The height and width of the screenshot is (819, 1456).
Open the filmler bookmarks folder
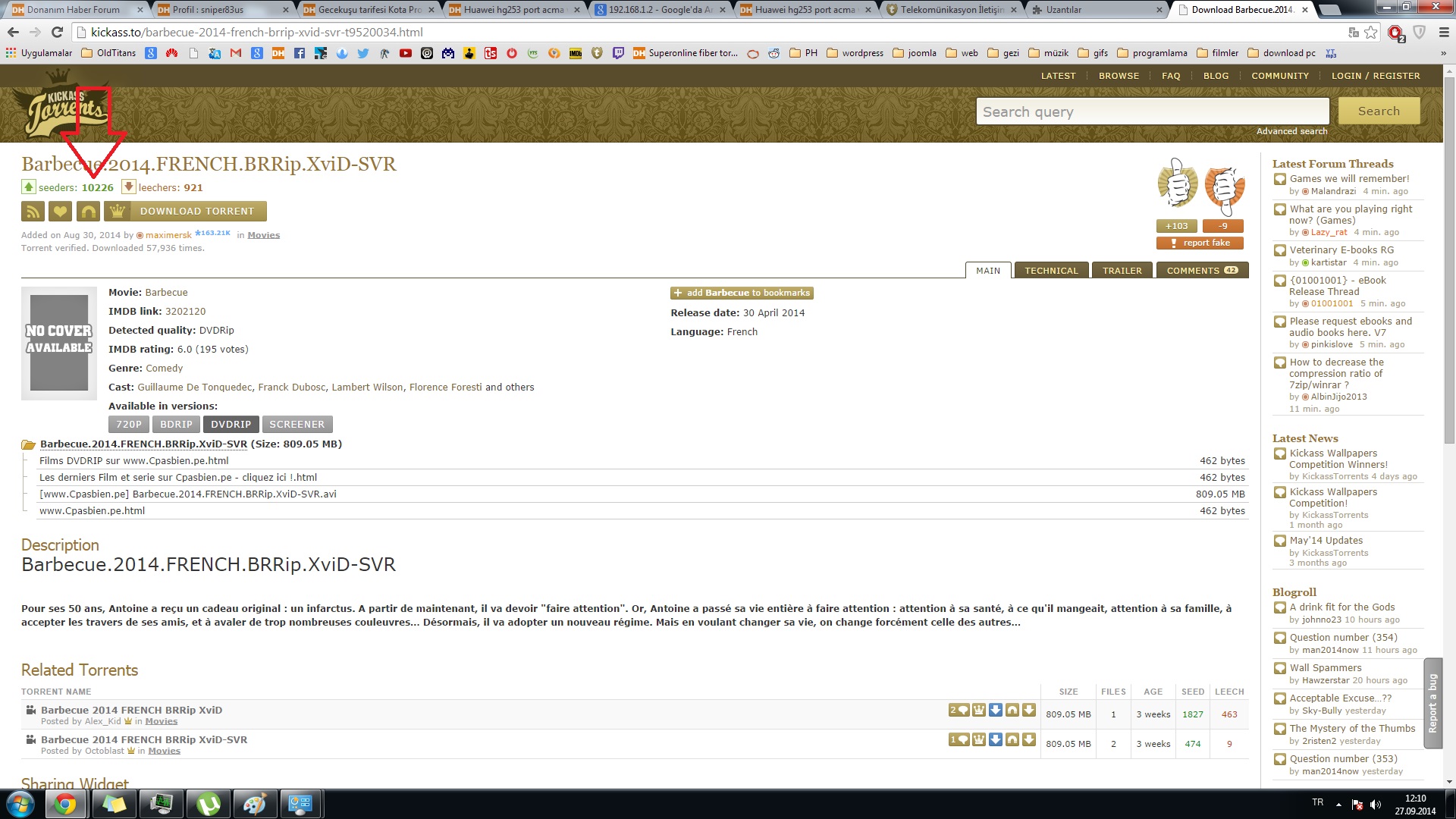pos(1217,53)
